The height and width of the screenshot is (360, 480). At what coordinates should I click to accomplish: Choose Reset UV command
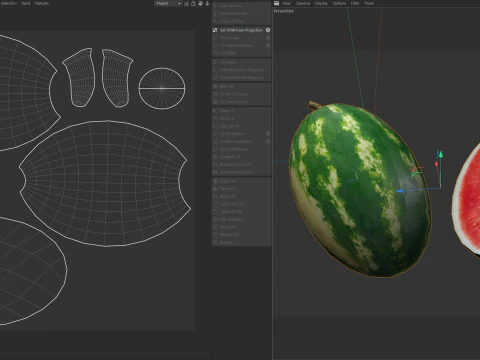[241, 196]
